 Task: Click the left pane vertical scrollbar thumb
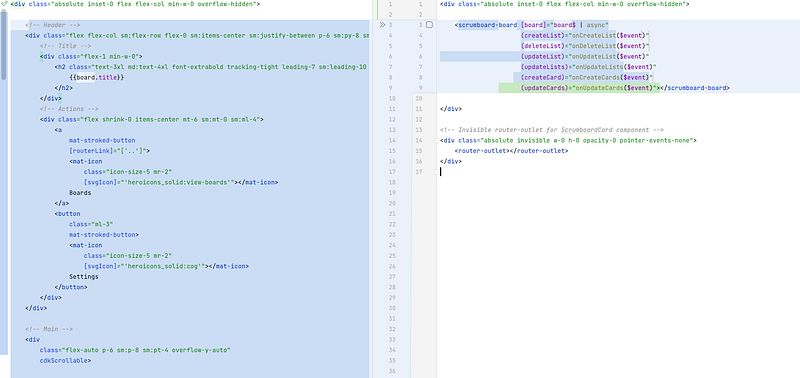click(x=4, y=45)
